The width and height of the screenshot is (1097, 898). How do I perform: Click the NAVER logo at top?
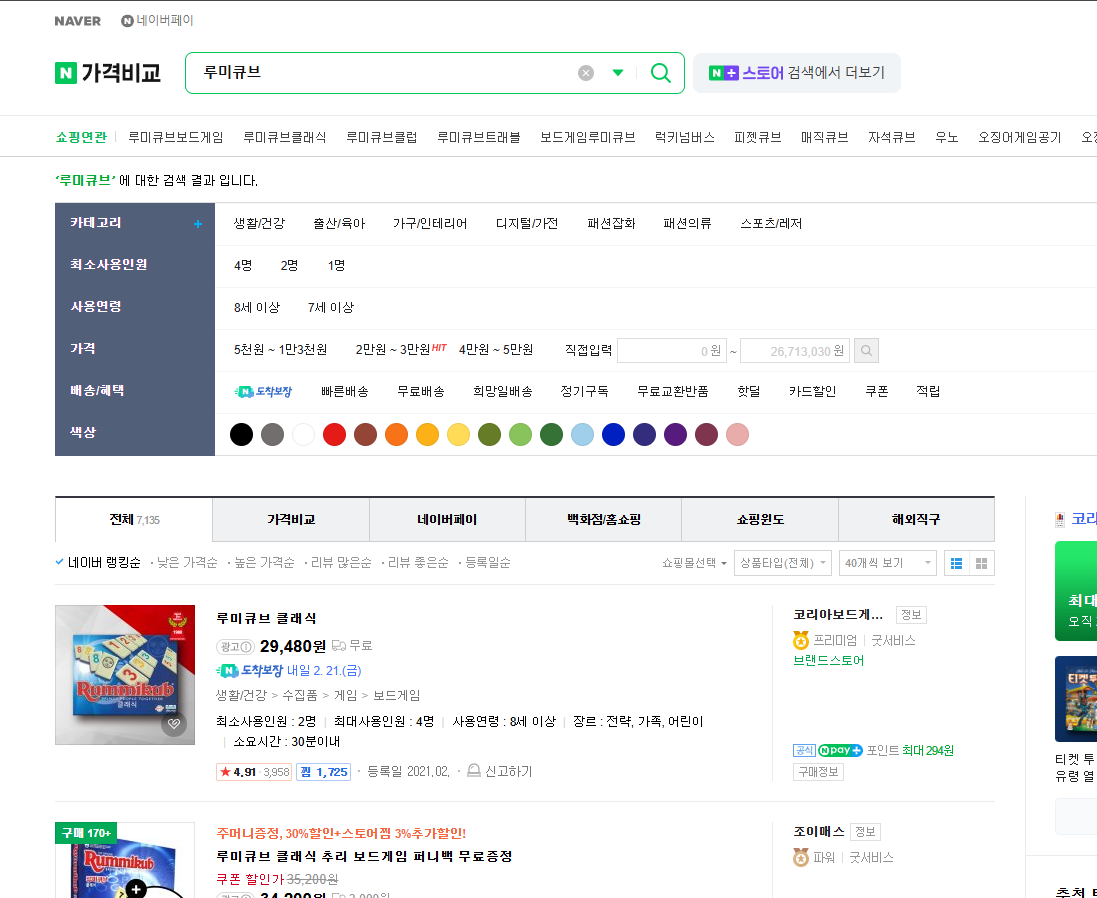coord(78,21)
